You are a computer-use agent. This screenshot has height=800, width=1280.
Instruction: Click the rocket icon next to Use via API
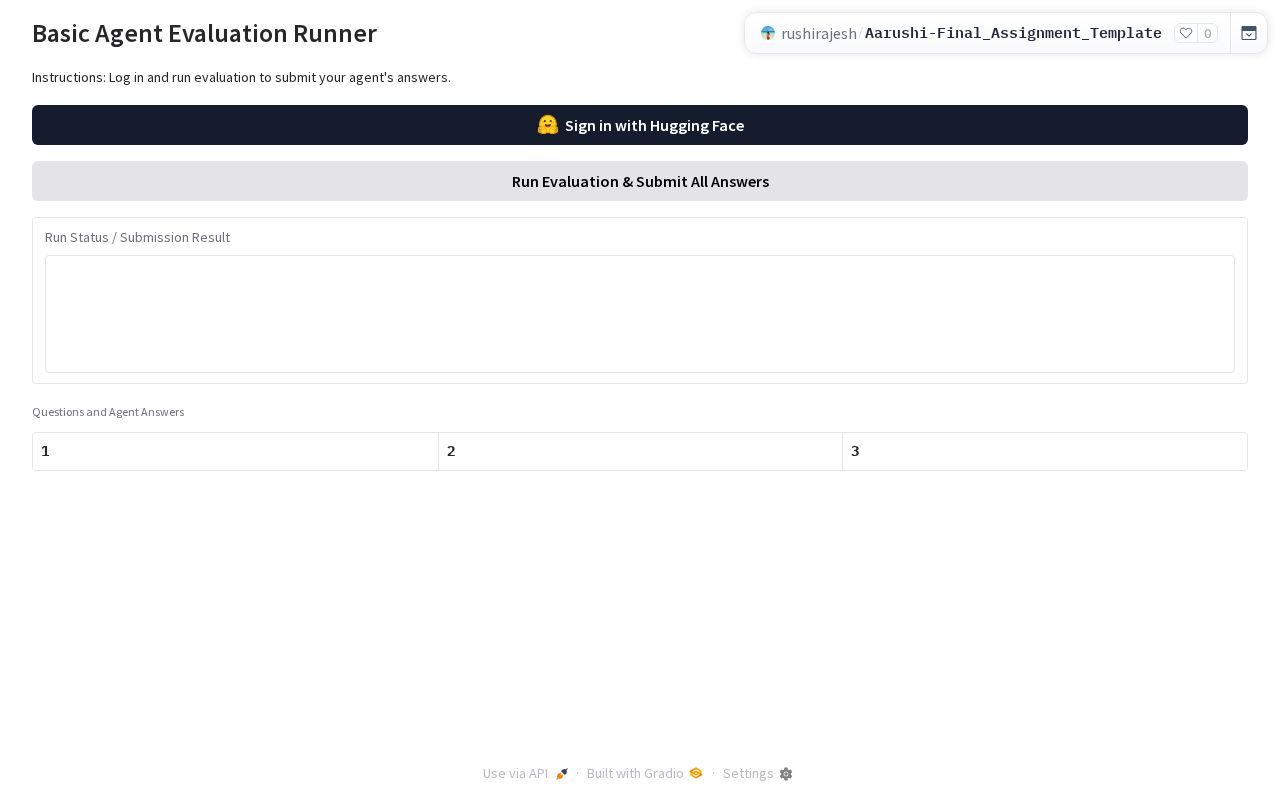pos(562,774)
